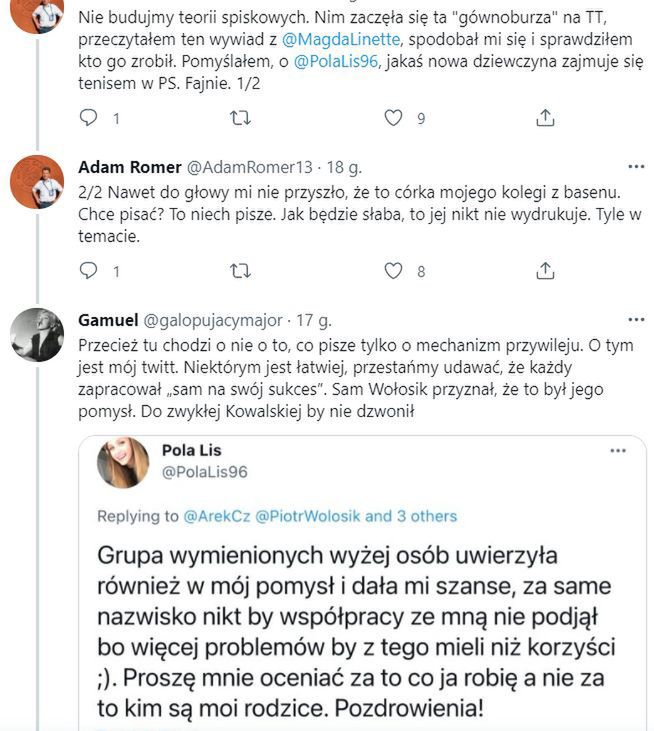
Task: Open more options on Adam Romer's tweet
Action: click(x=636, y=165)
